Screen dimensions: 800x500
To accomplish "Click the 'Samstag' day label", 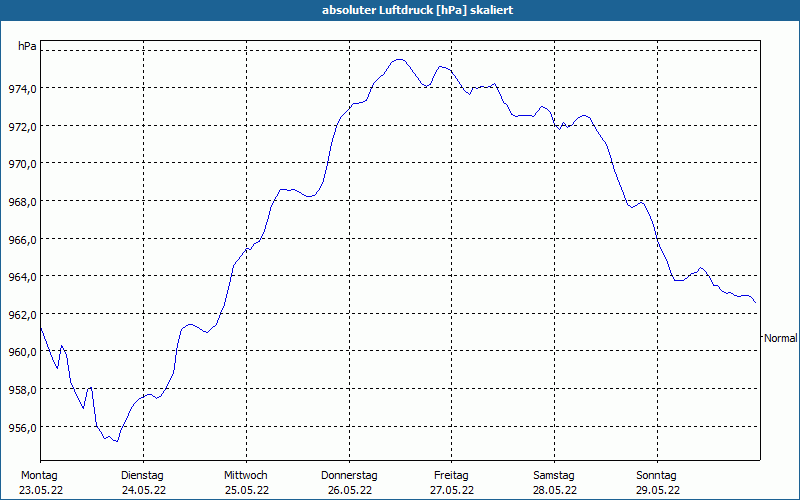I will (554, 476).
